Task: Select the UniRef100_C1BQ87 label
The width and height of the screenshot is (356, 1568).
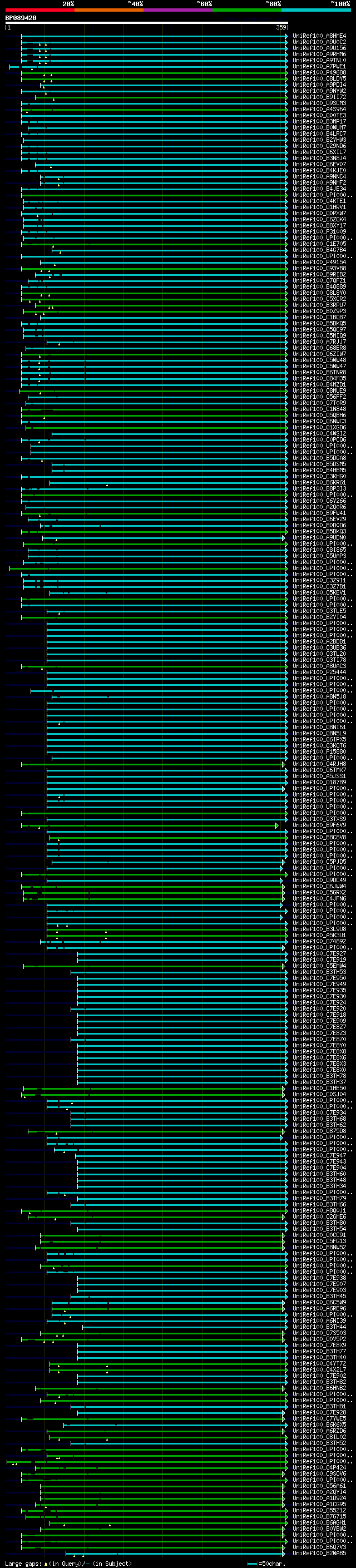Action: click(319, 317)
